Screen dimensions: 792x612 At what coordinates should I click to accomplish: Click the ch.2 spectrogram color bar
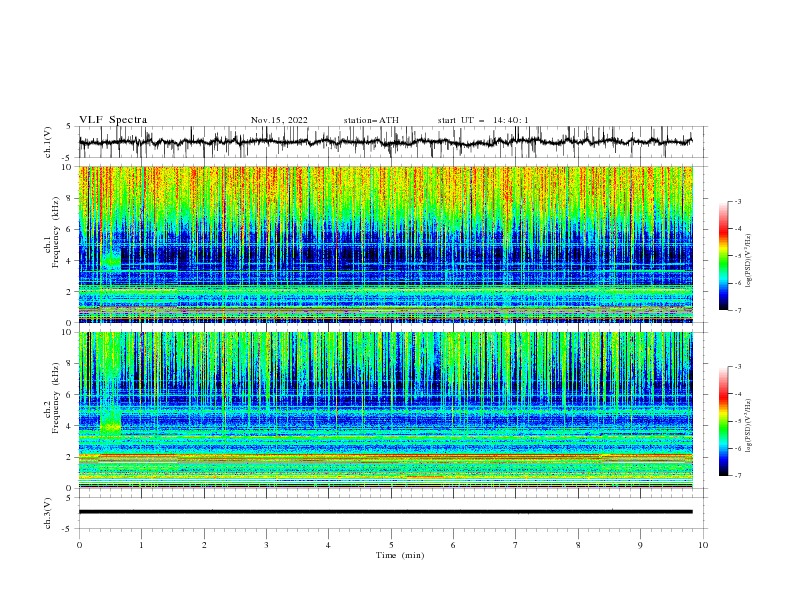[x=723, y=421]
